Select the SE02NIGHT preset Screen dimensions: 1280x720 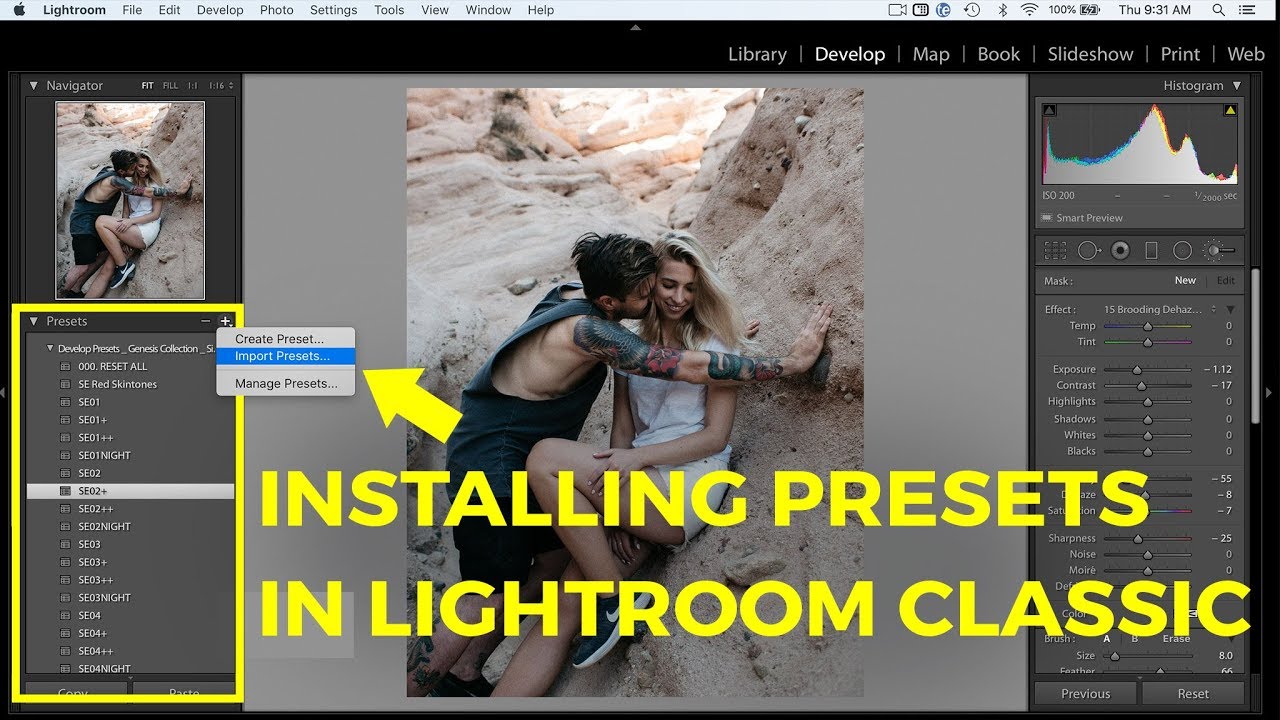coord(104,526)
